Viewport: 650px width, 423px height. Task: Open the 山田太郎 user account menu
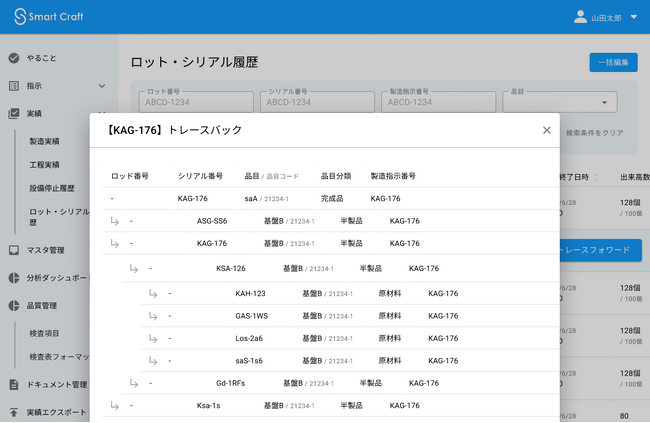point(606,17)
